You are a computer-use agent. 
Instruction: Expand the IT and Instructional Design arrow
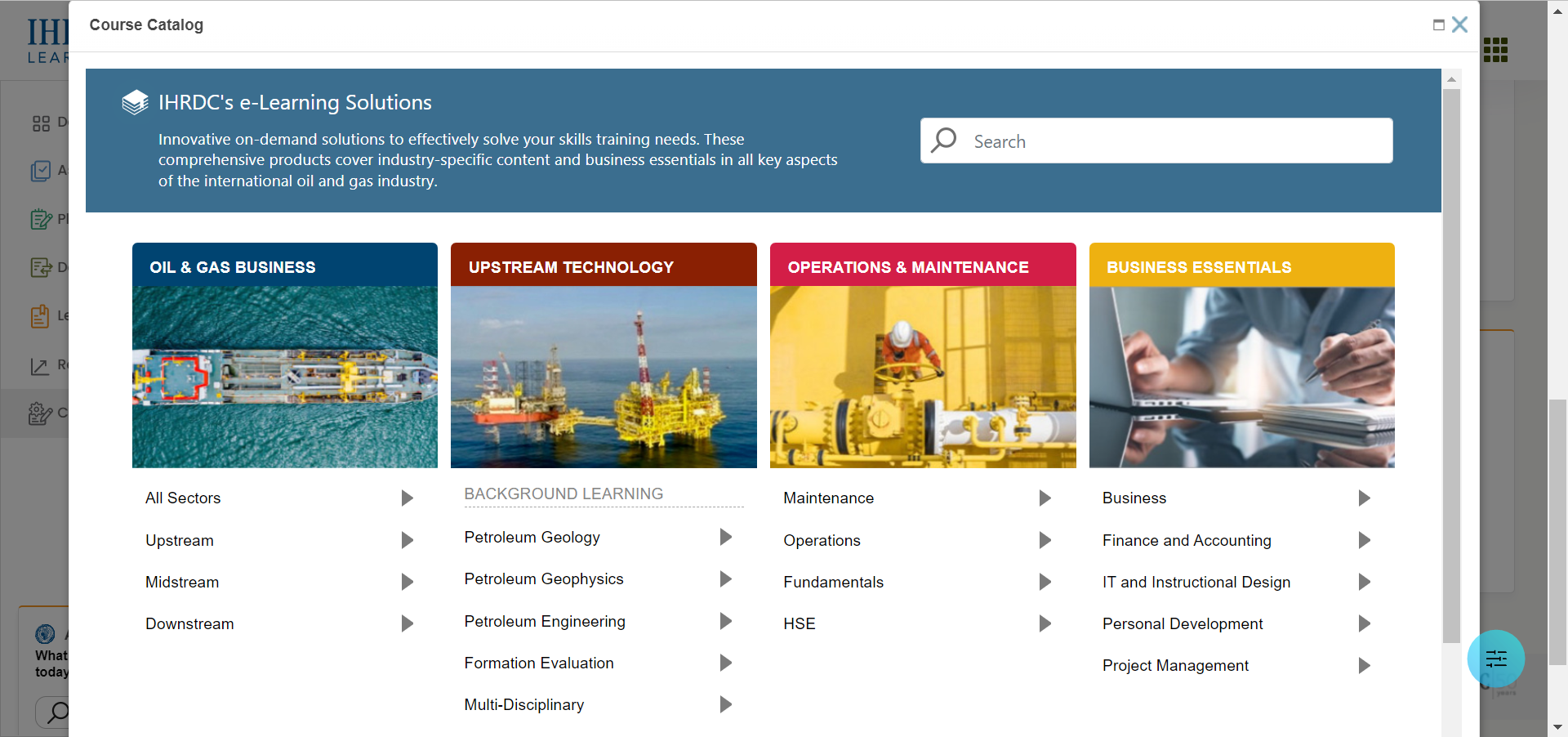pos(1364,582)
